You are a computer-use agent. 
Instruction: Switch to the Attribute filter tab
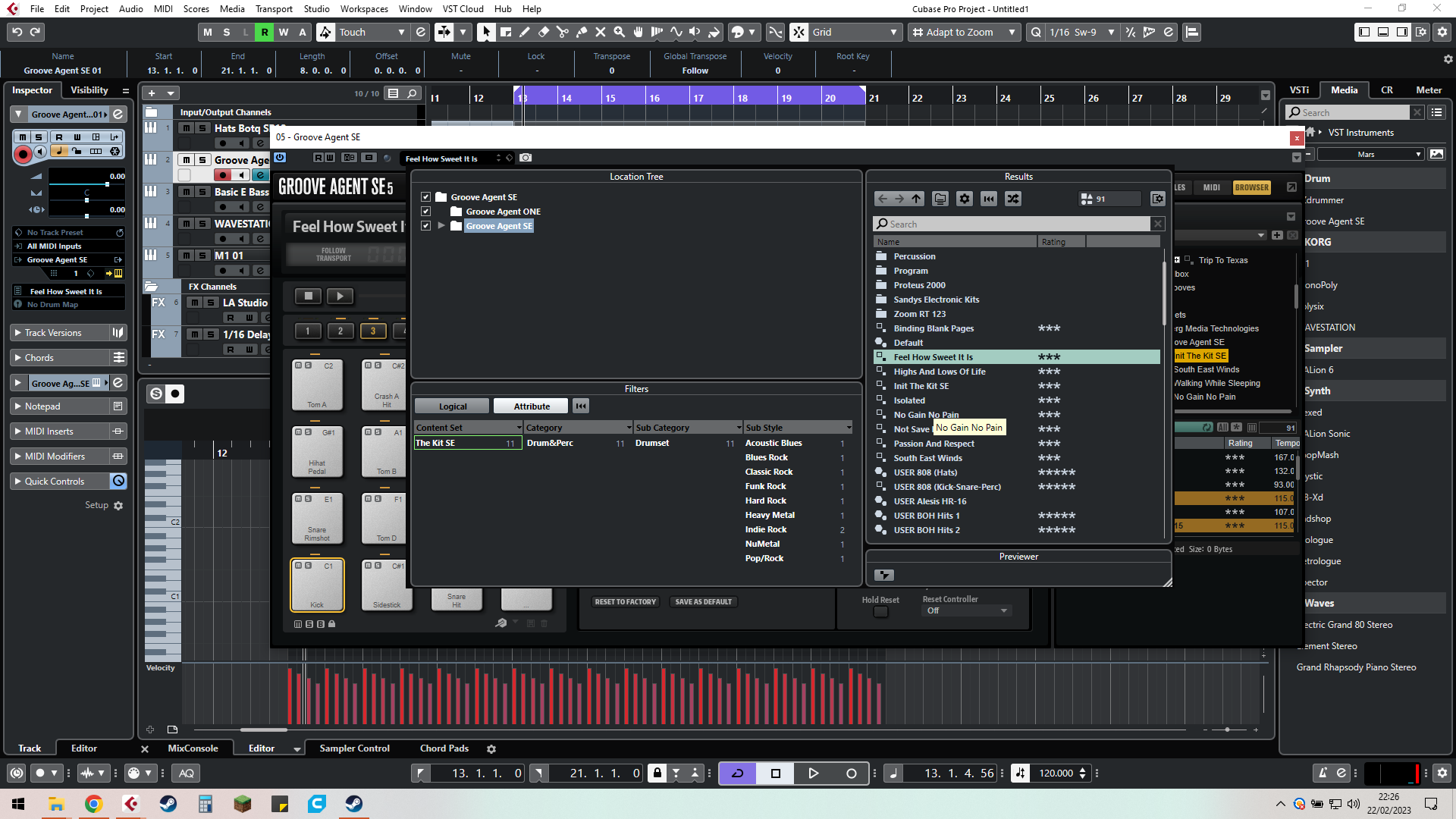[531, 406]
